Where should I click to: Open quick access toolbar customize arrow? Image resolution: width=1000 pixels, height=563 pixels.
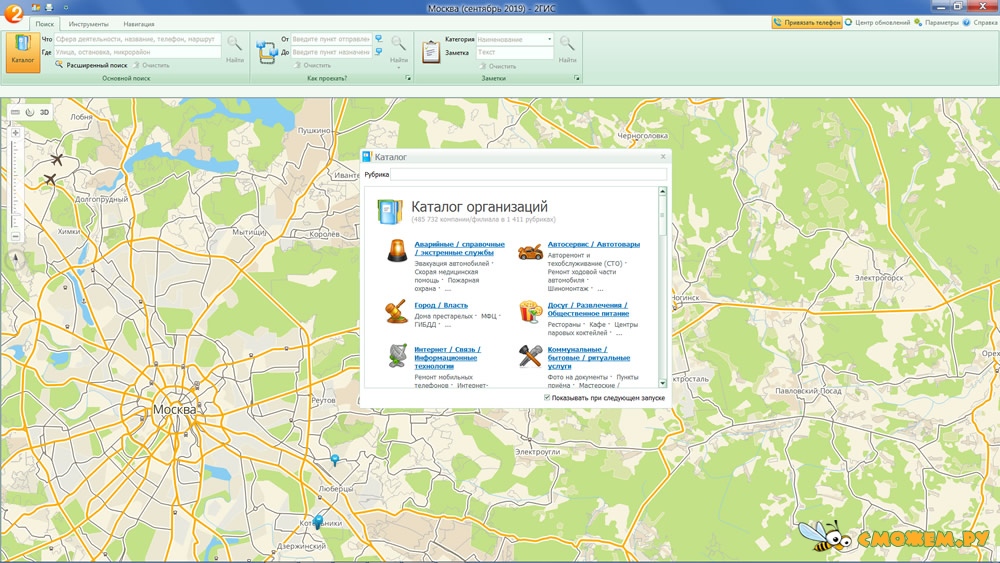pos(66,8)
